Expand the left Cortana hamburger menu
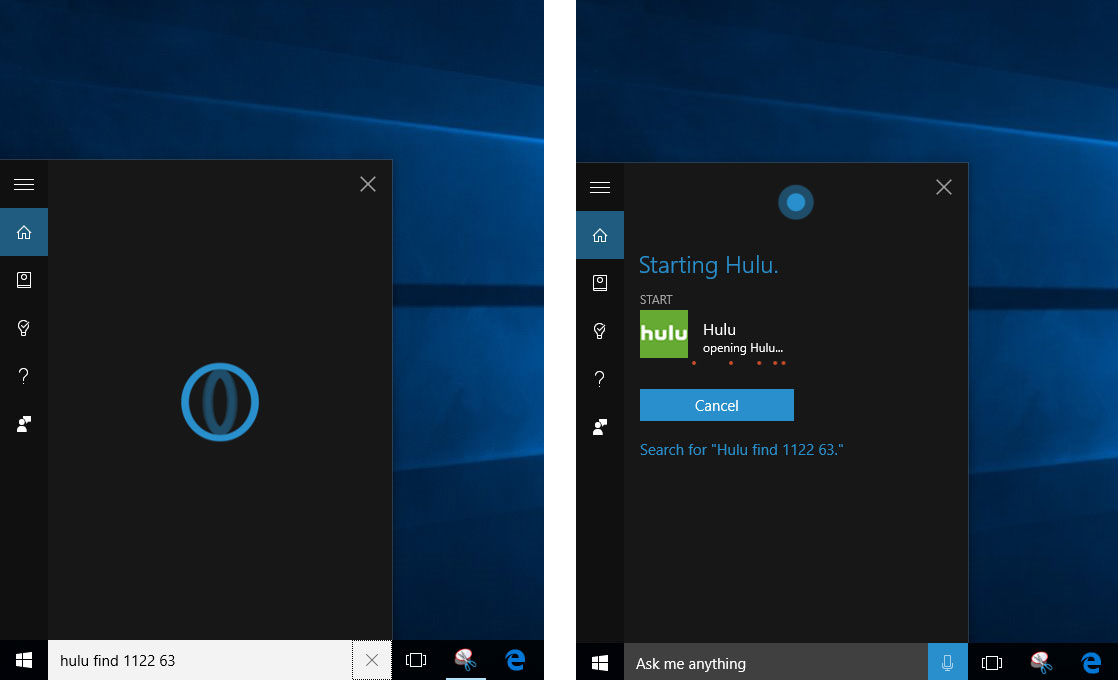Image resolution: width=1118 pixels, height=680 pixels. (24, 184)
